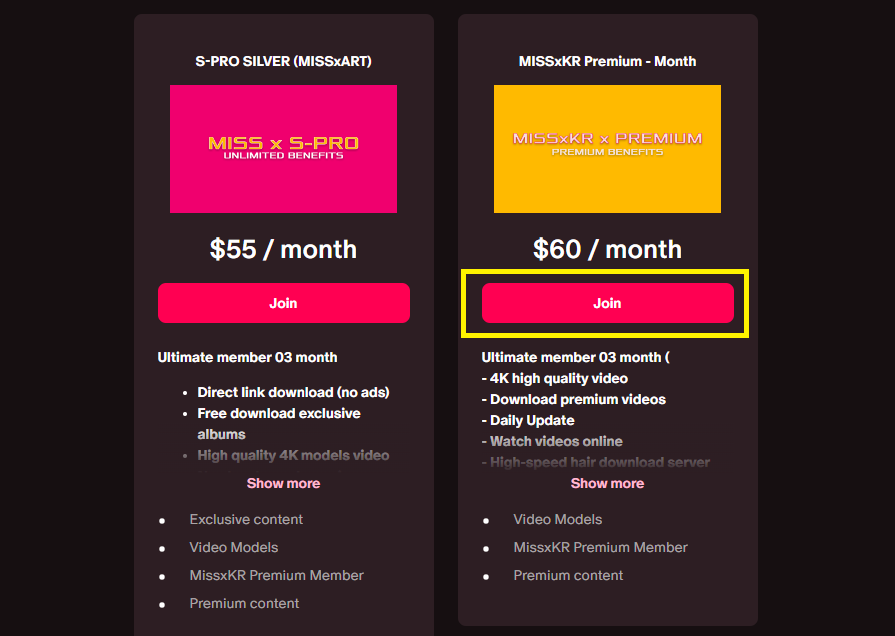Expand Show more in MISSxKR Premium card
This screenshot has width=895, height=636.
click(x=607, y=483)
